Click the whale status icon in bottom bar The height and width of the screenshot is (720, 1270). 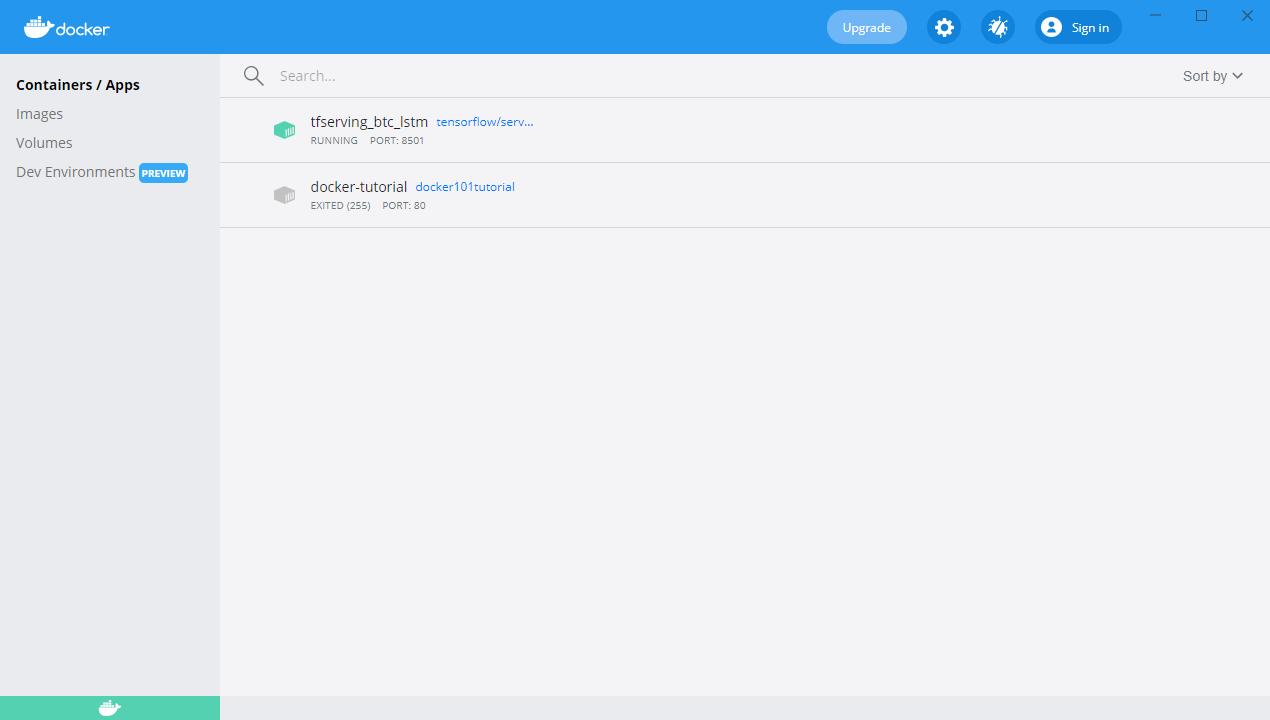tap(110, 708)
